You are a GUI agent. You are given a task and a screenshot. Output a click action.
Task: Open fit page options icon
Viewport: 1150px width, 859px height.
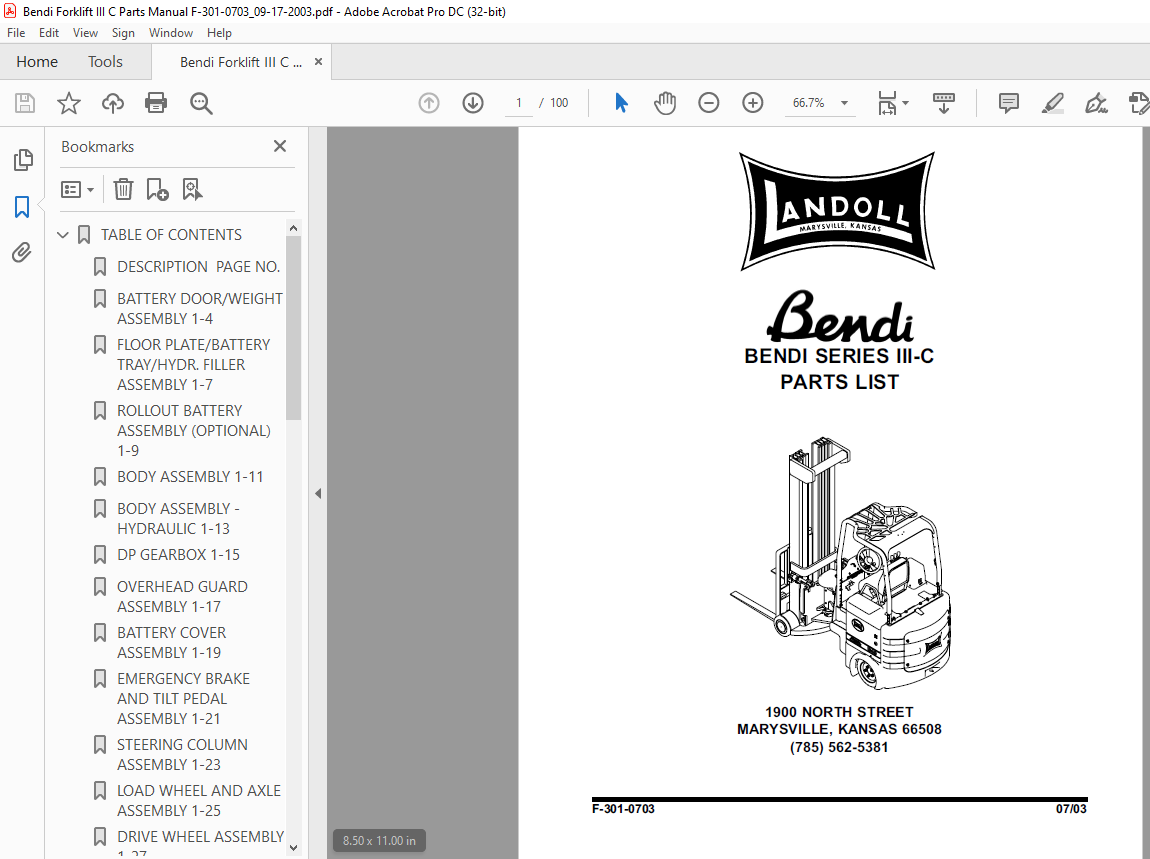[x=893, y=103]
